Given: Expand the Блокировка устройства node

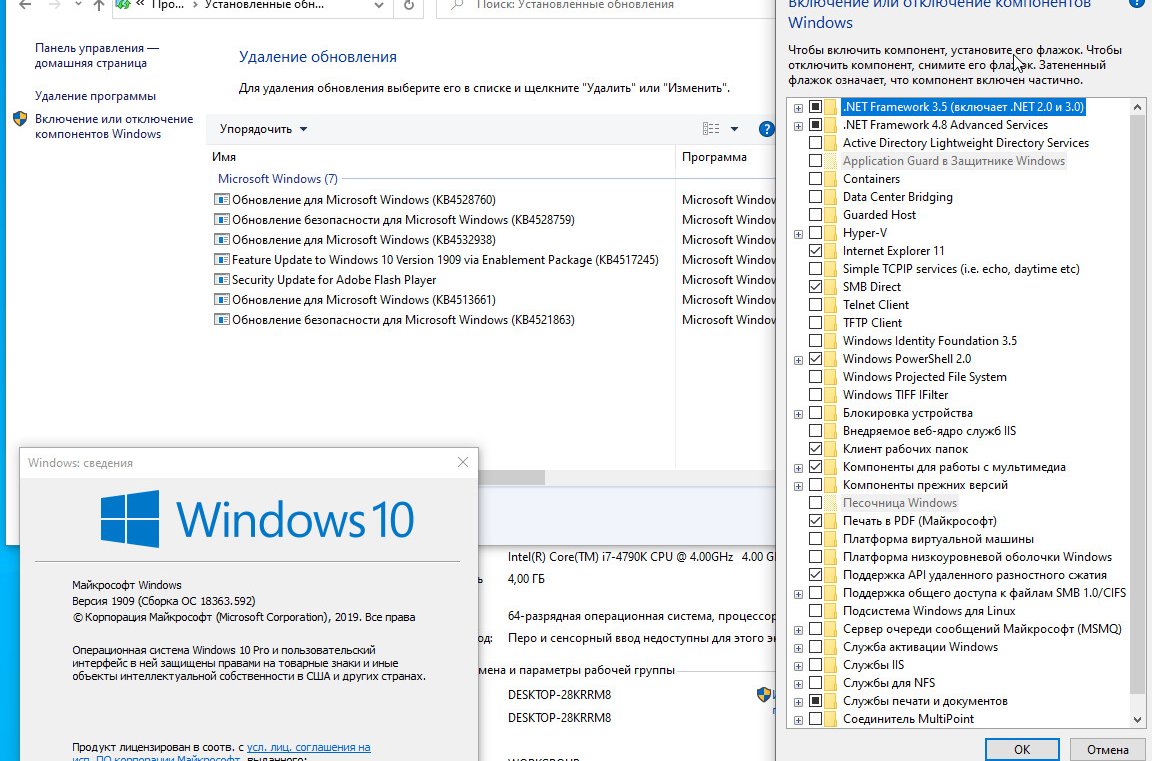Looking at the screenshot, I should point(799,414).
